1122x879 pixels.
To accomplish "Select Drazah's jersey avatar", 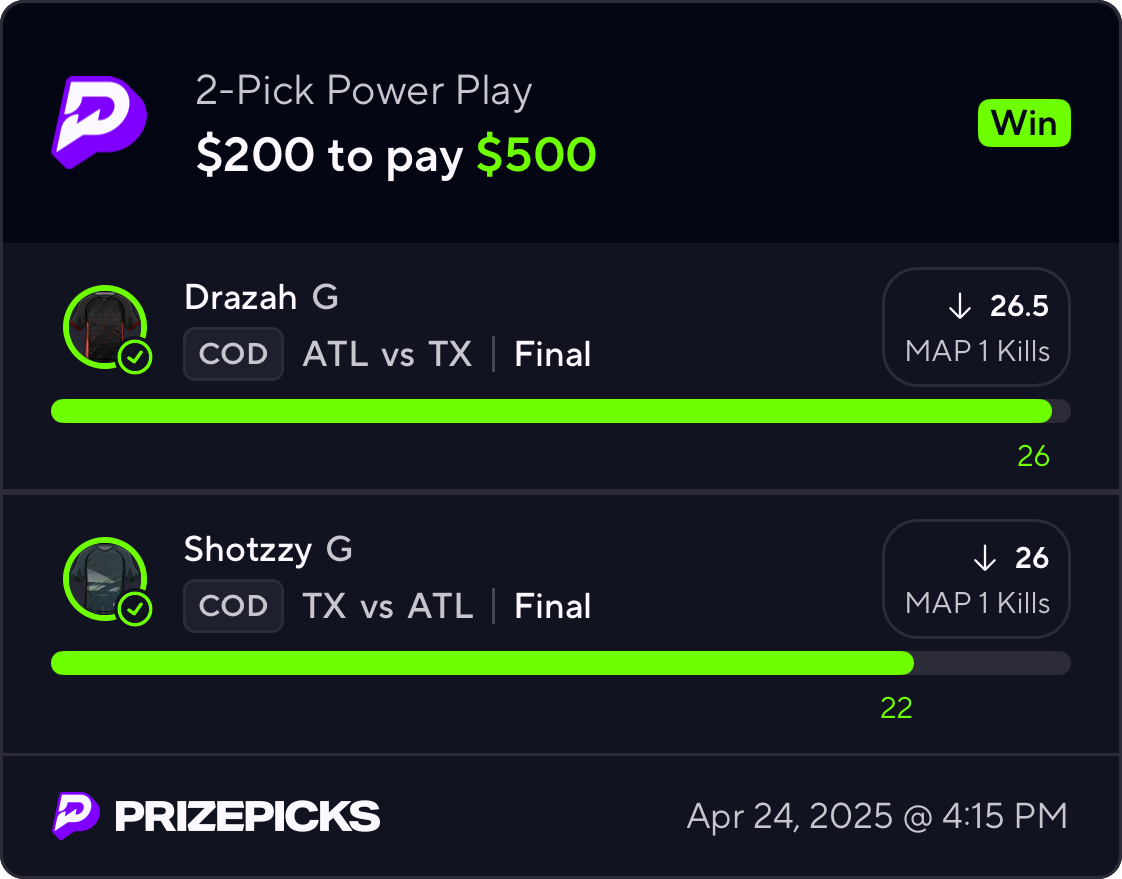I will click(105, 327).
